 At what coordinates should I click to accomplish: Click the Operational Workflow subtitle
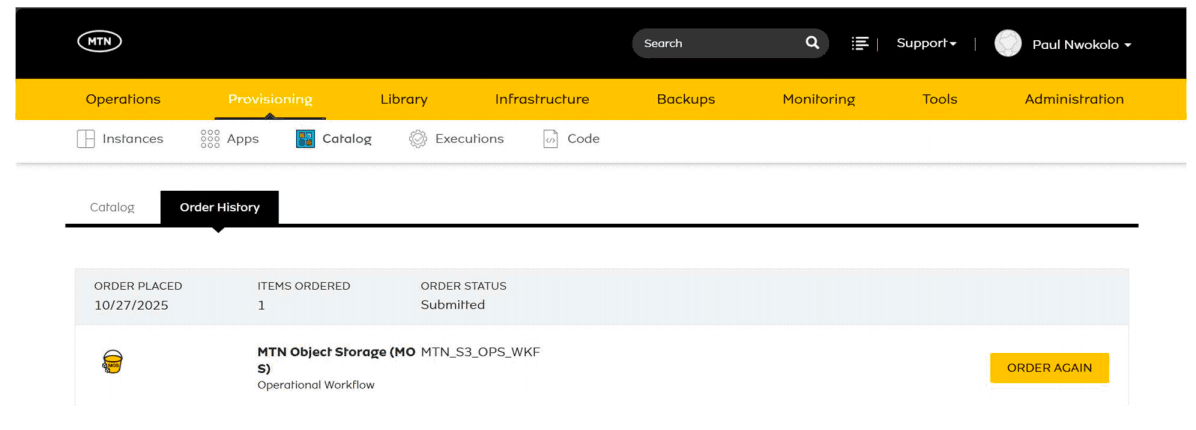[316, 385]
